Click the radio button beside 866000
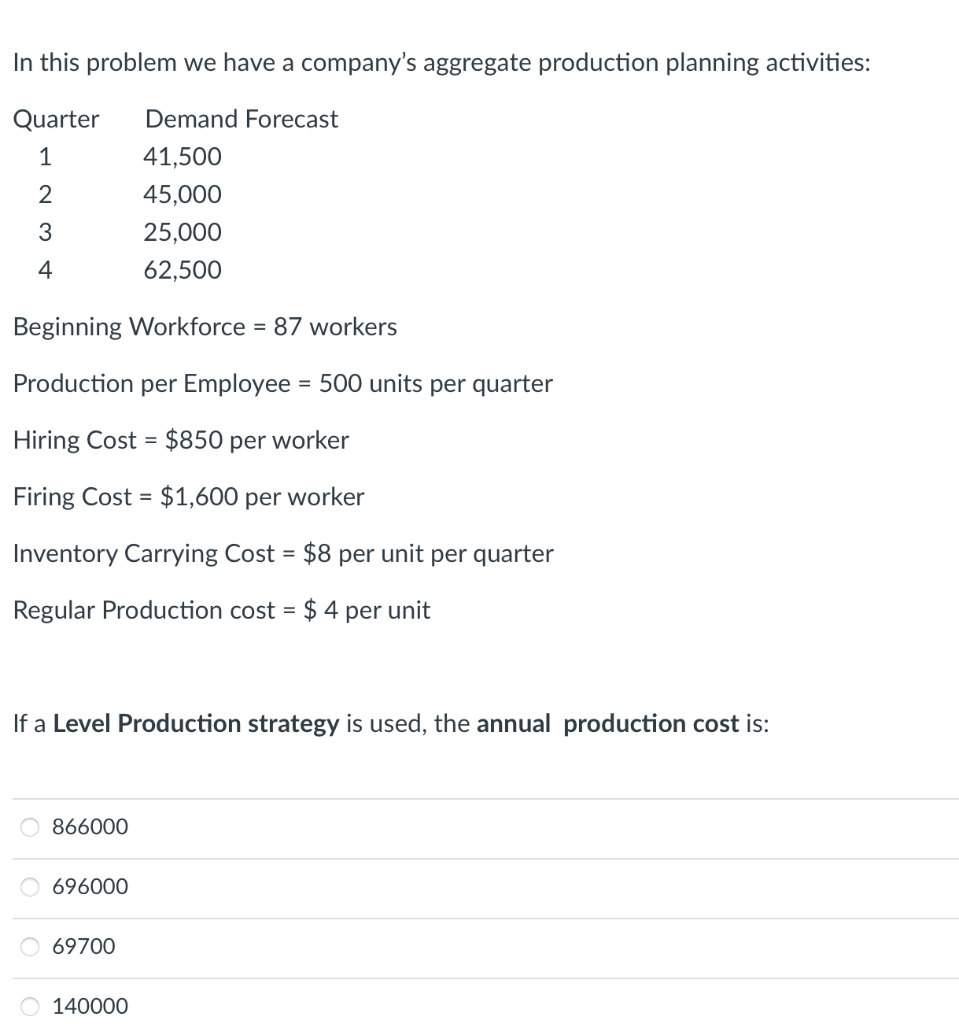This screenshot has height=1024, width=959. (30, 827)
